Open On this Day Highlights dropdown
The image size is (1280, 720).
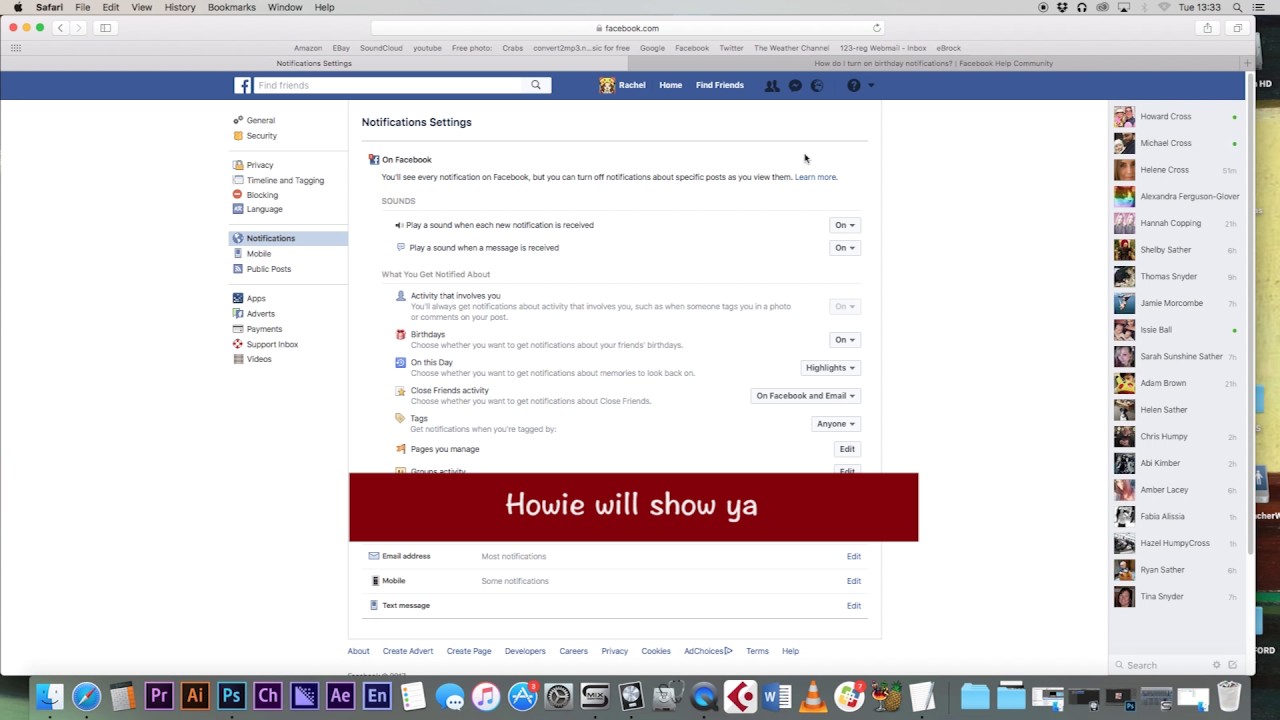click(830, 368)
